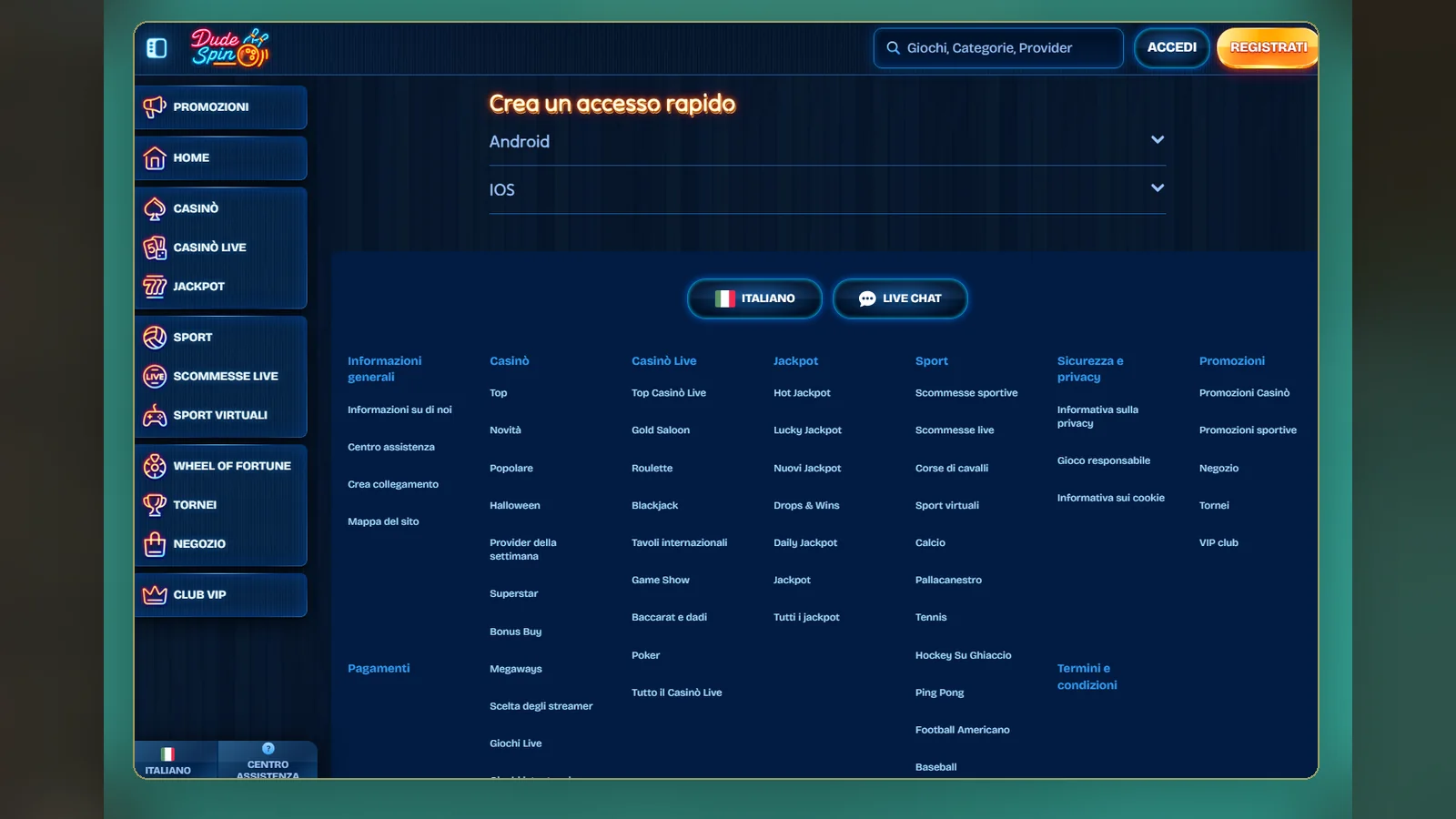Expand the iOS quick access section
Viewport: 1456px width, 819px height.
tap(827, 189)
